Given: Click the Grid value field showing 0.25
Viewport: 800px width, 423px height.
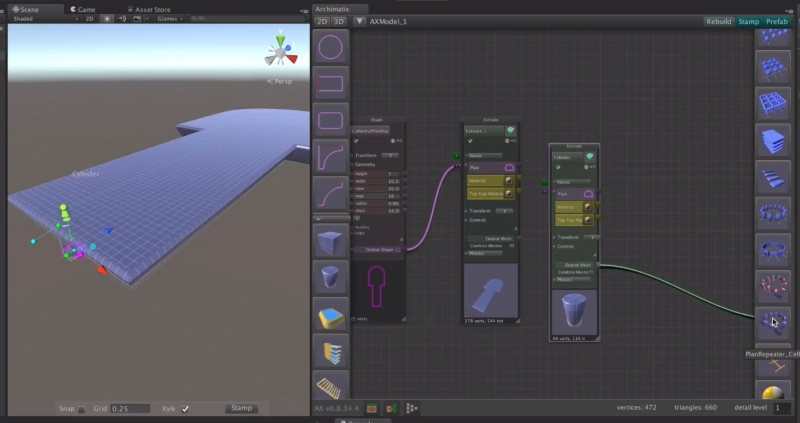Looking at the screenshot, I should click(130, 409).
